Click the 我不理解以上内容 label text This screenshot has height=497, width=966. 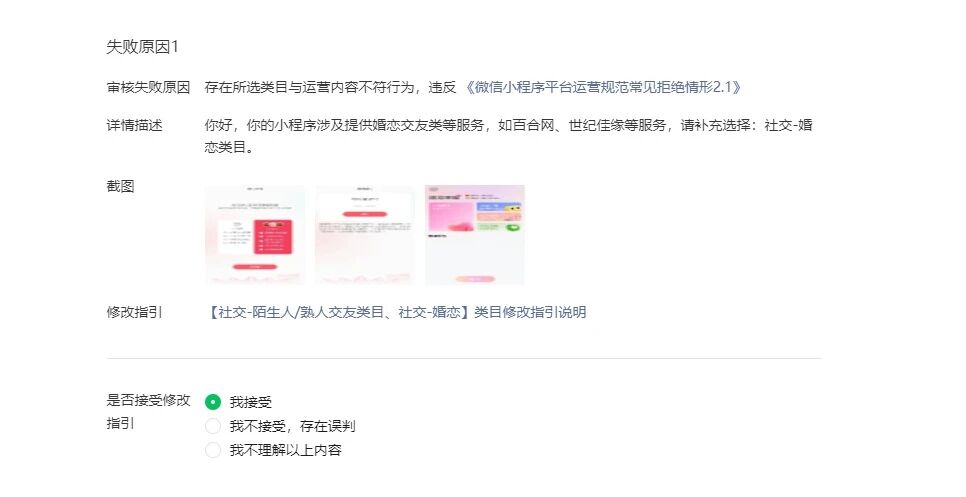click(x=286, y=450)
